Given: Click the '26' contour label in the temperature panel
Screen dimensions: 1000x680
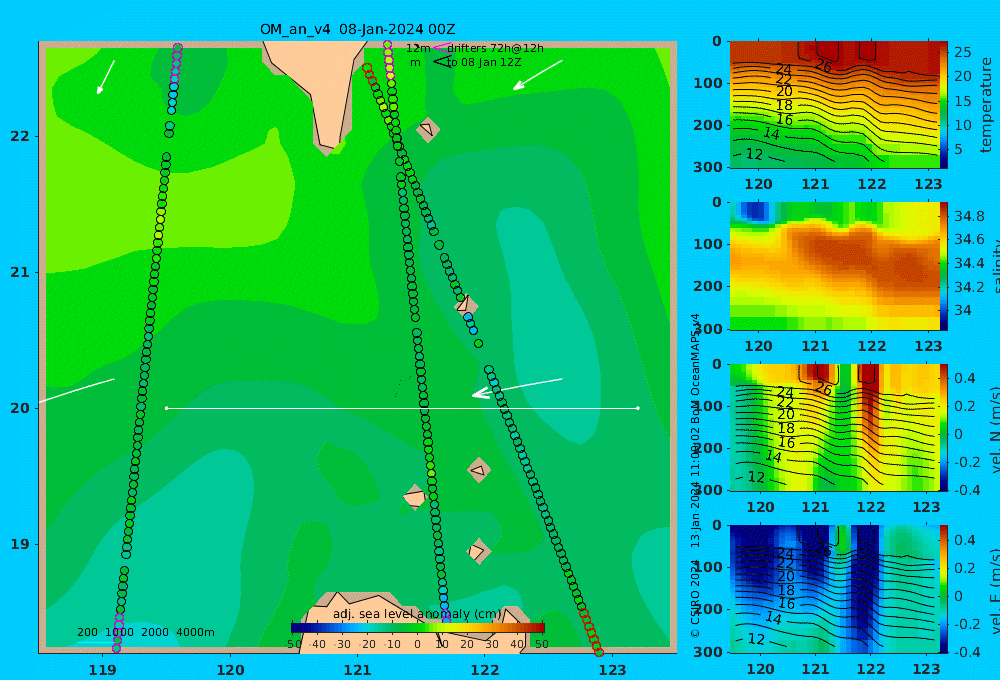Looking at the screenshot, I should coord(823,66).
